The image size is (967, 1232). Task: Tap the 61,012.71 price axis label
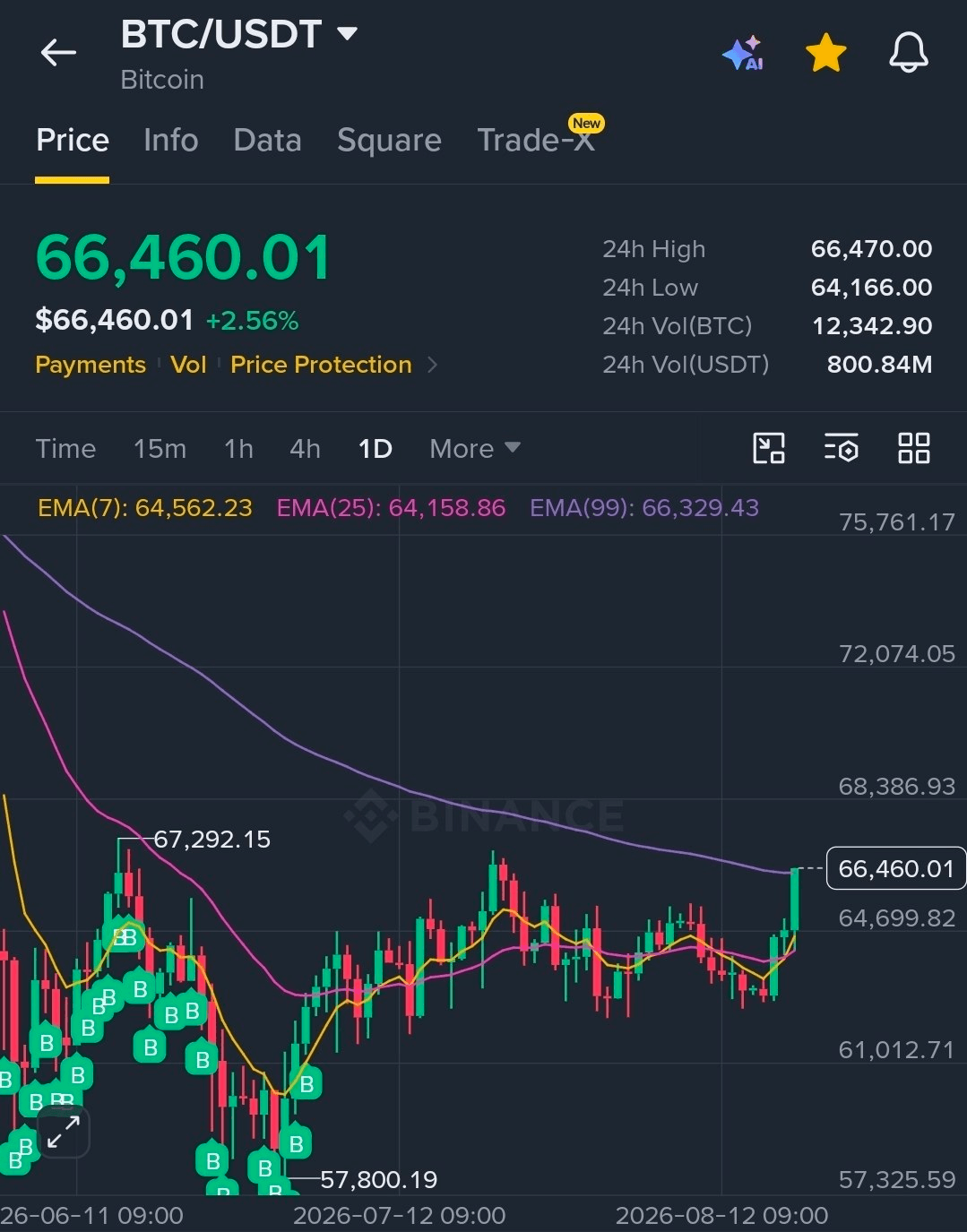point(897,1050)
